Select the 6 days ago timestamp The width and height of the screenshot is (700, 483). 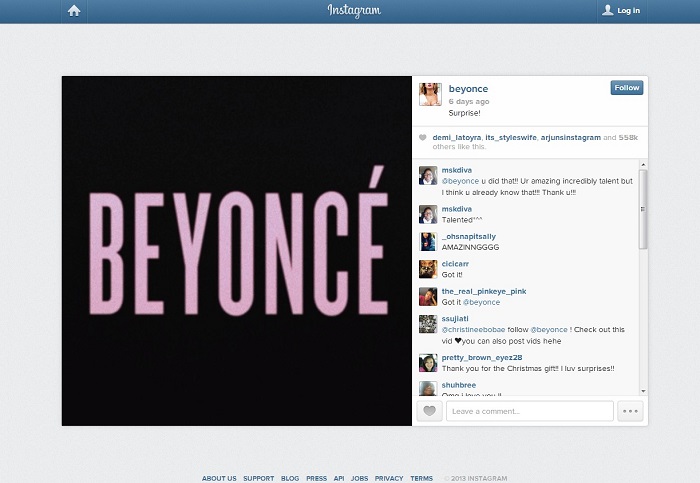(469, 101)
